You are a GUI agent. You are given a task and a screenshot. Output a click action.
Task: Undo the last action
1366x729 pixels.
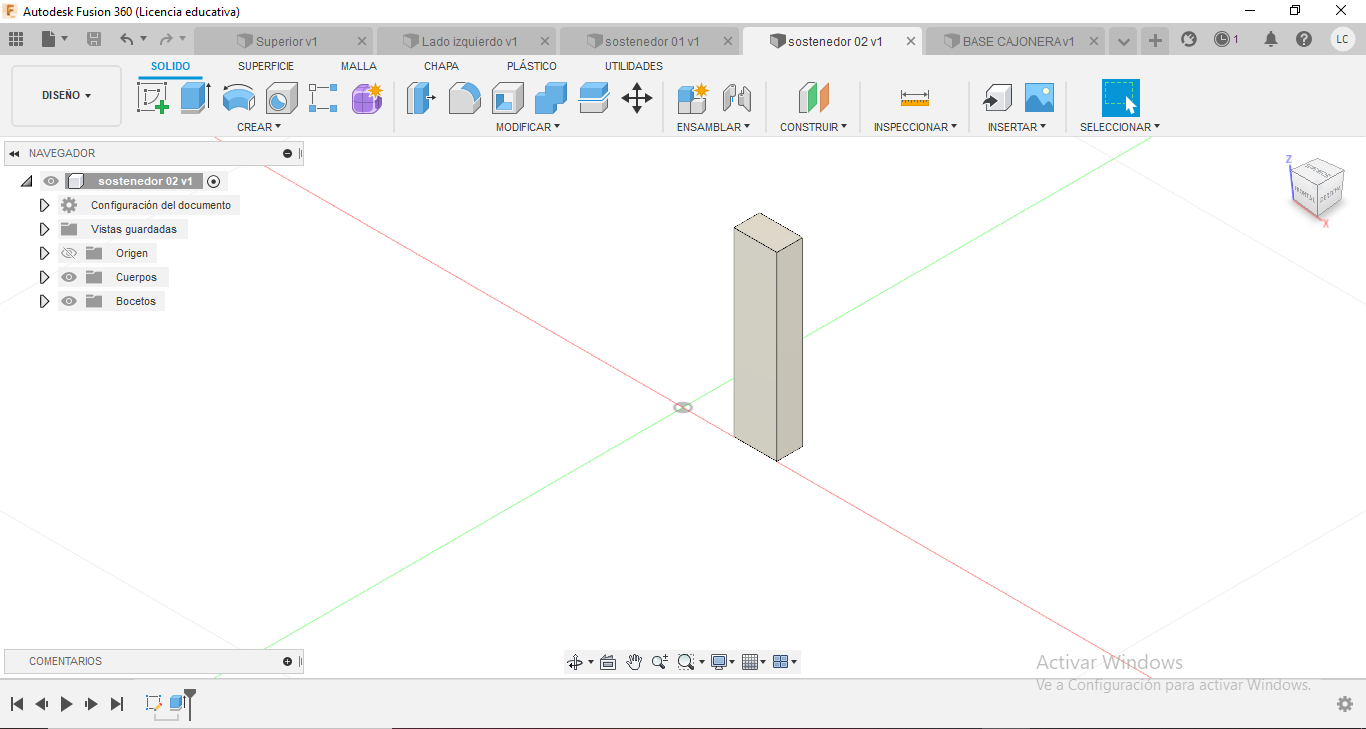[127, 39]
